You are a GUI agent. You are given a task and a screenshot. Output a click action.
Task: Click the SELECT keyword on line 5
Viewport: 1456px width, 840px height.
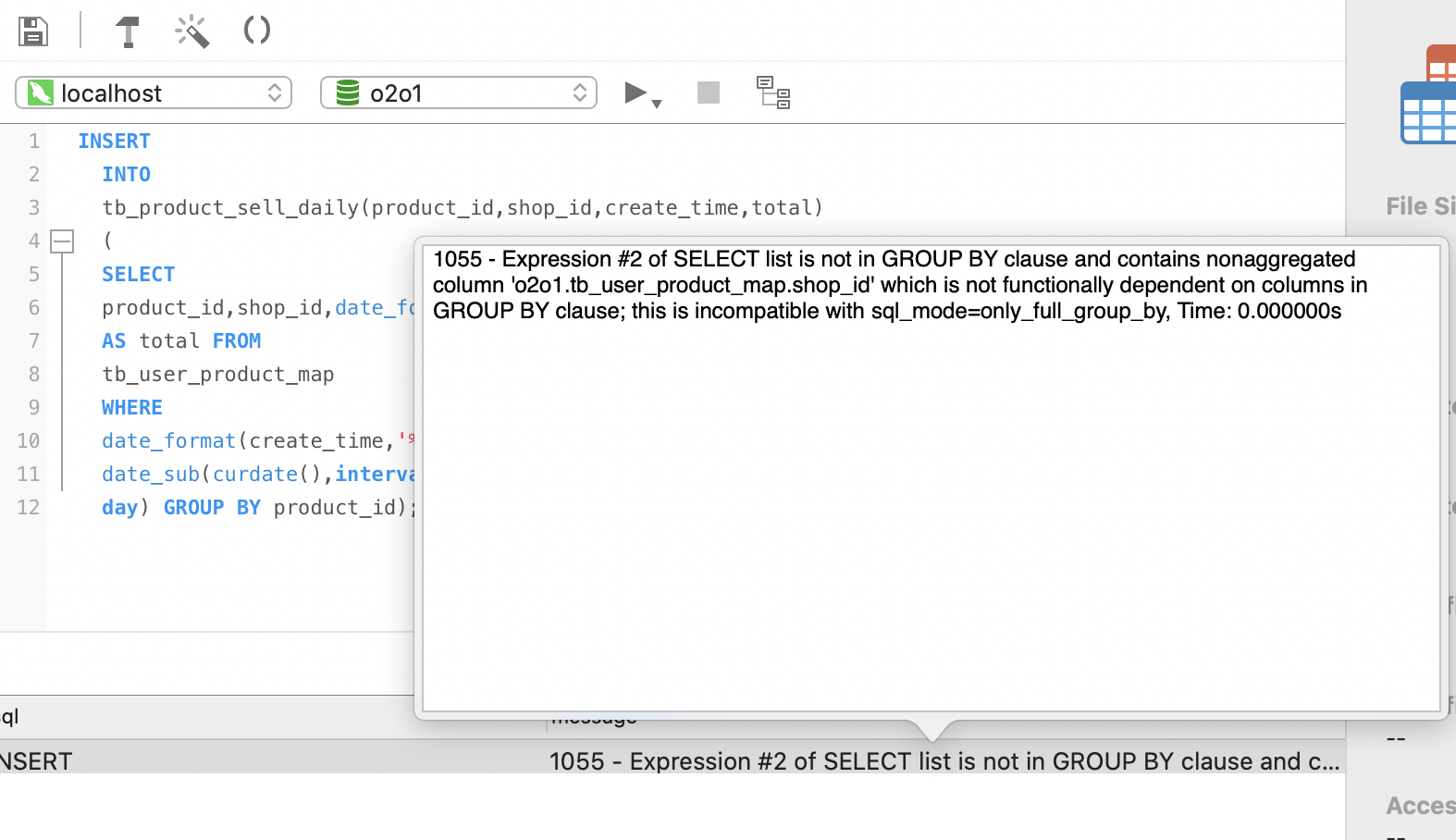point(138,274)
